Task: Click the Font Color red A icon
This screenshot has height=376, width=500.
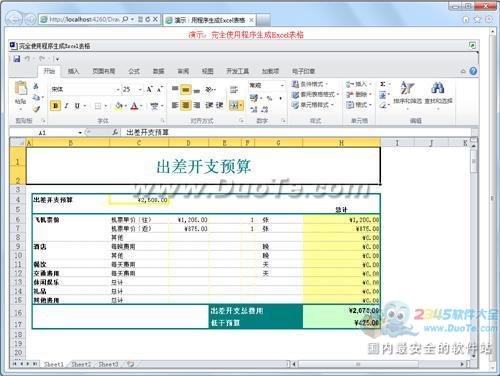Action: click(x=134, y=106)
